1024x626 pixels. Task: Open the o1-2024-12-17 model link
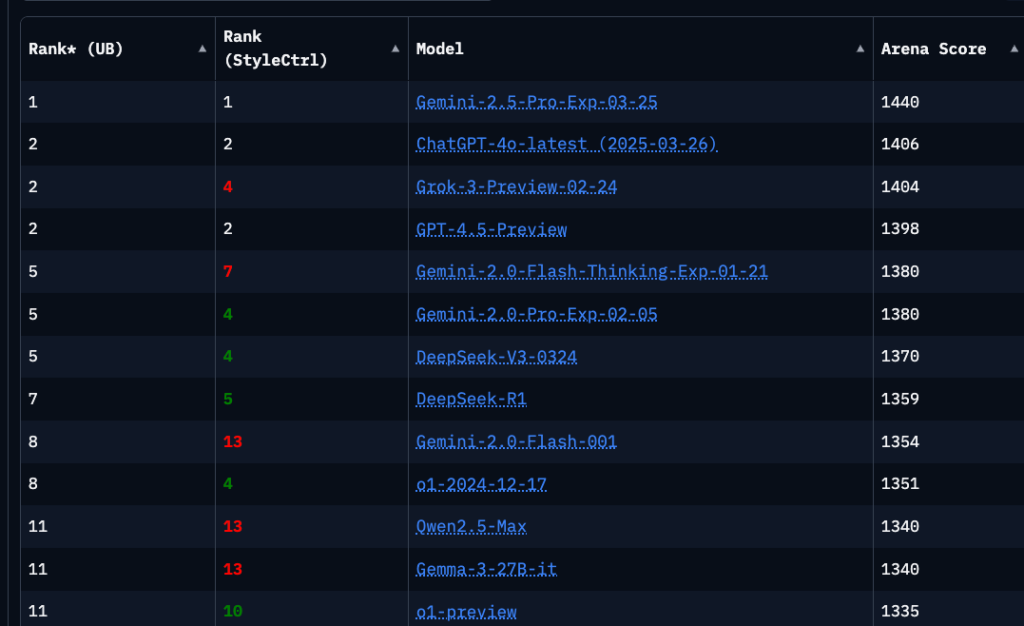(x=481, y=483)
